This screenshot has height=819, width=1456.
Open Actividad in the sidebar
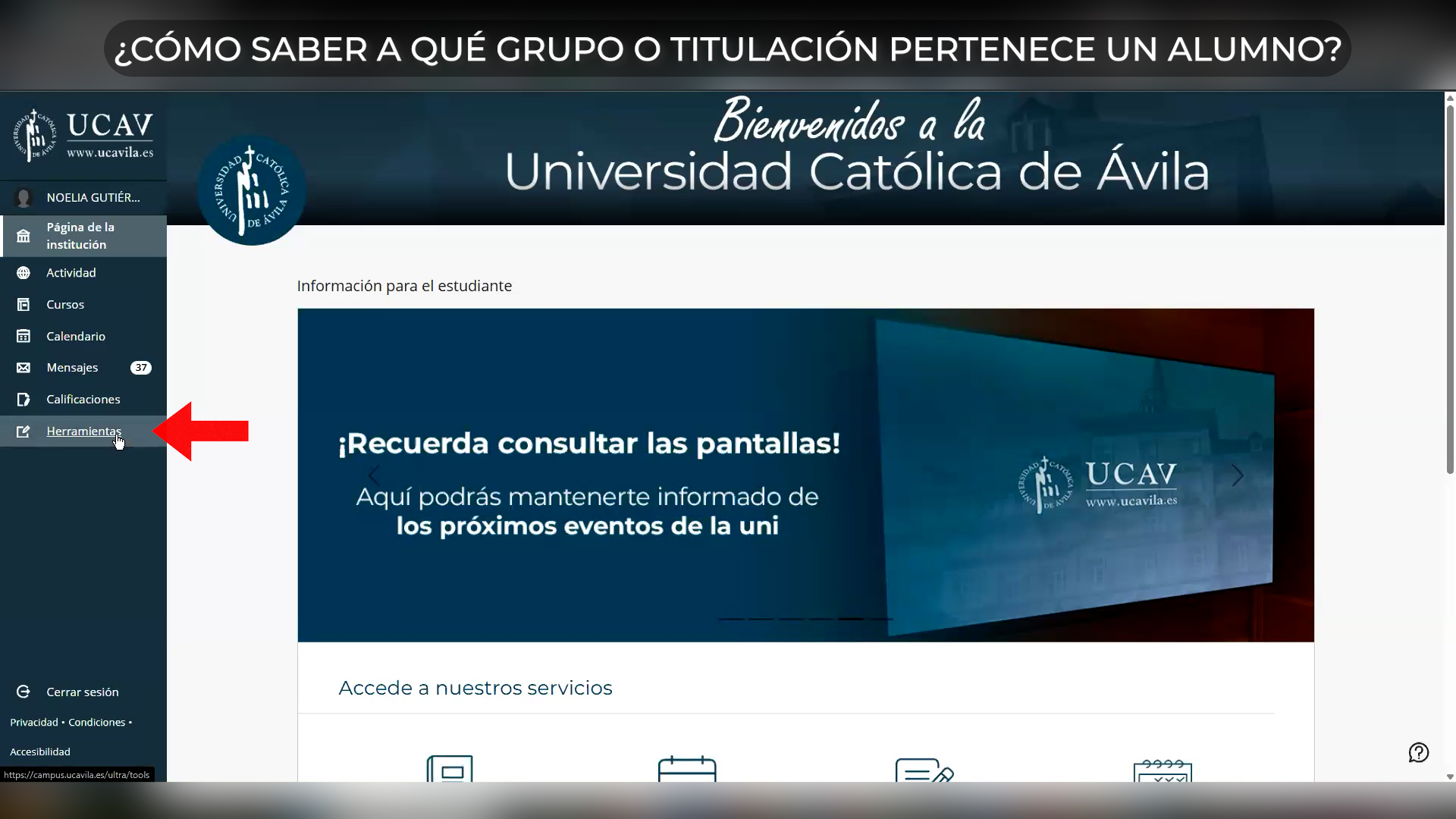[83, 273]
